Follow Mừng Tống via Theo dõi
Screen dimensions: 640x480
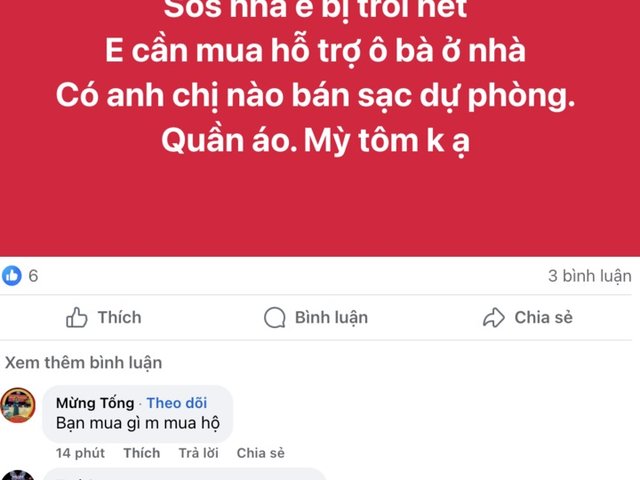177,403
